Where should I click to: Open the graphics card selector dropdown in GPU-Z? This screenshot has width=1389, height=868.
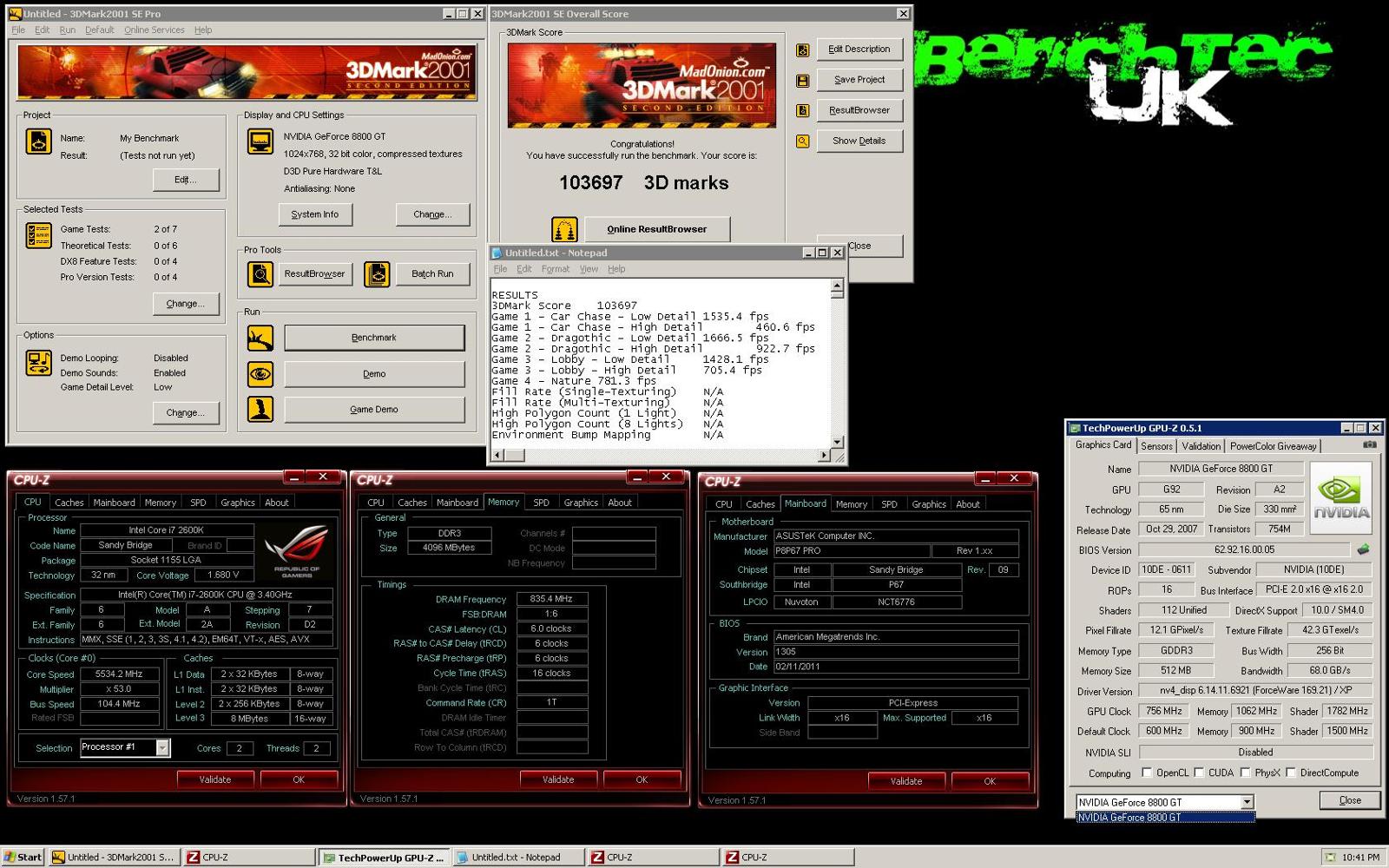pos(1247,802)
